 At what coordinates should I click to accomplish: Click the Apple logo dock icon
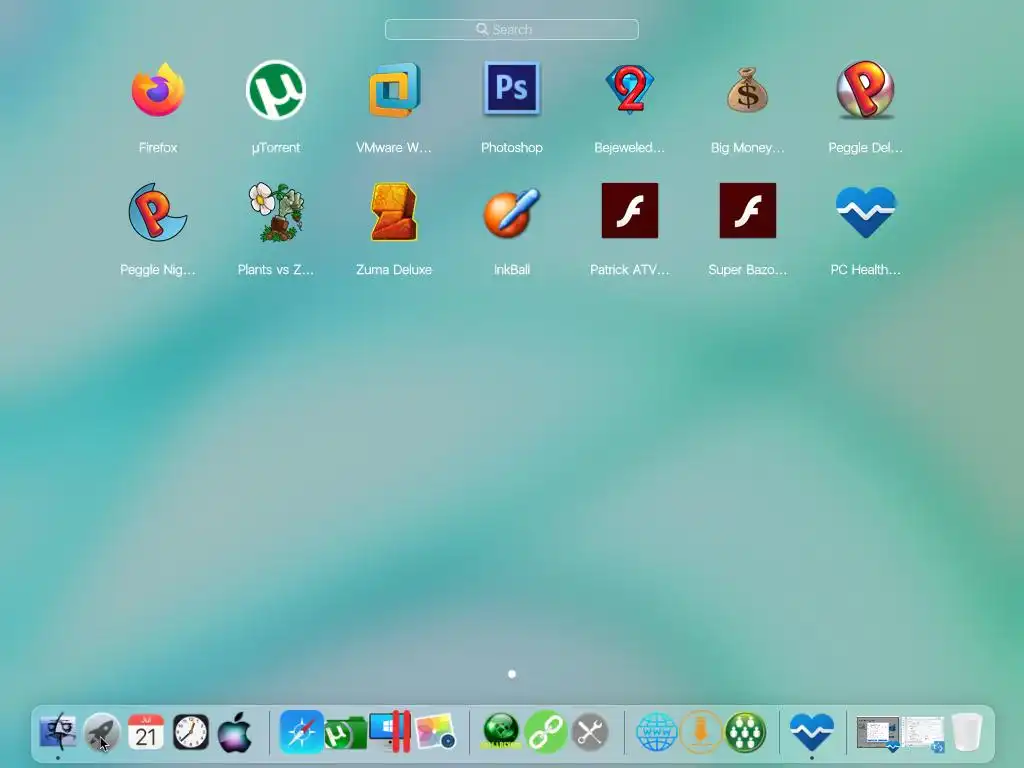234,732
